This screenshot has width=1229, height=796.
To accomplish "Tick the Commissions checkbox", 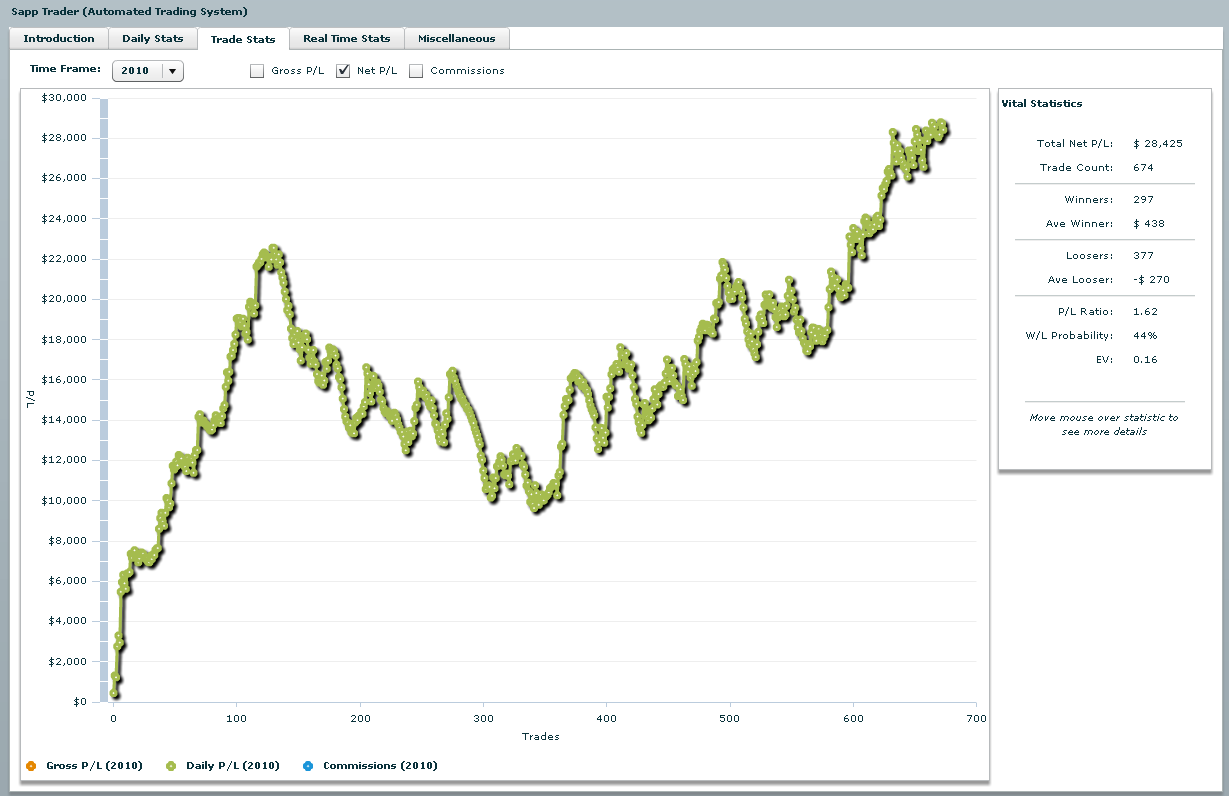I will [x=416, y=71].
